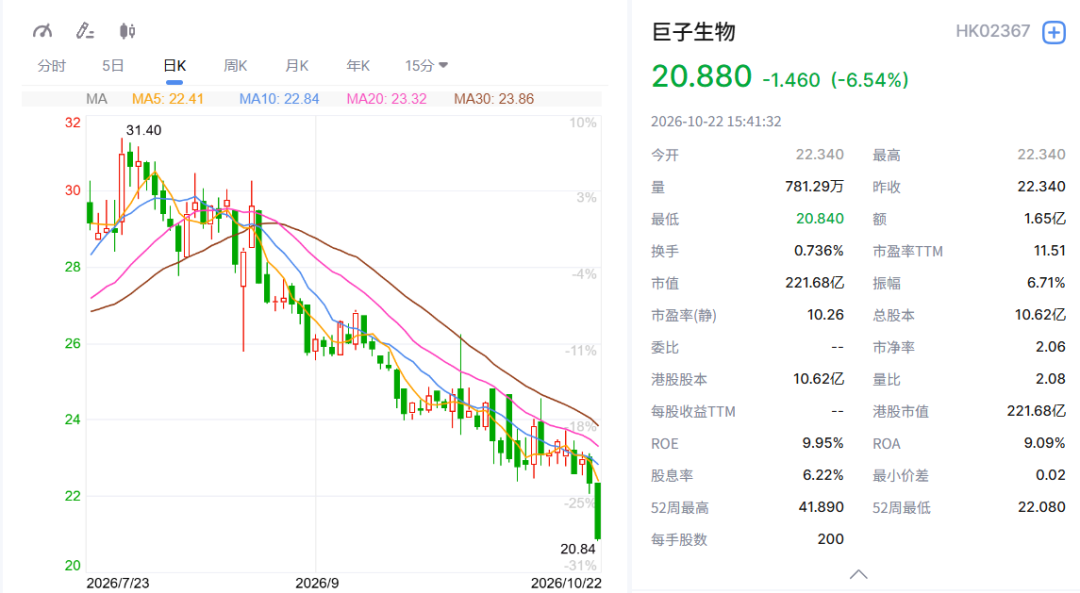Click the 额 value 1.65亿
The image size is (1080, 593).
coord(1044,218)
